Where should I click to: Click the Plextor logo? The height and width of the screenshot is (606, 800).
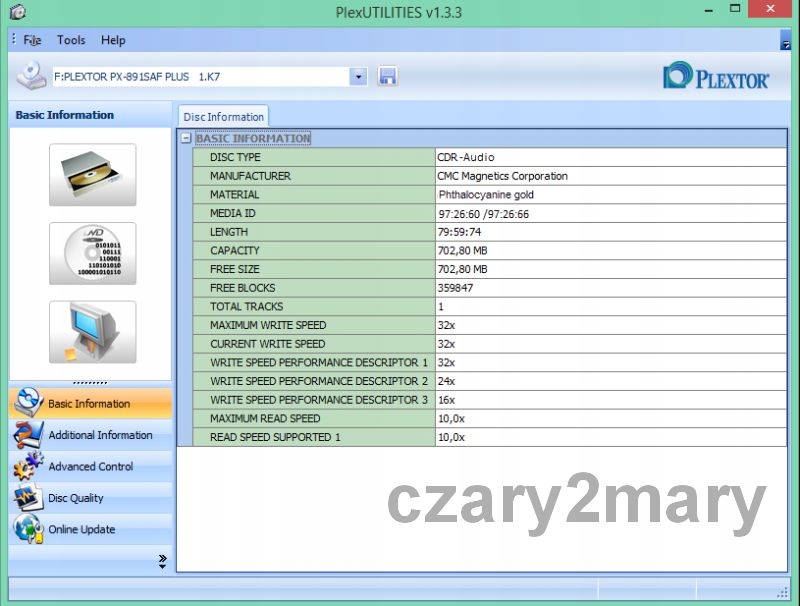(x=716, y=77)
